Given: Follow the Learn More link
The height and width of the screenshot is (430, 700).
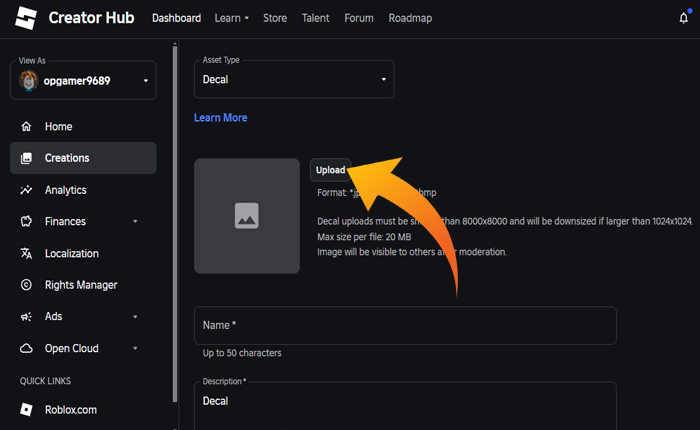Looking at the screenshot, I should pos(220,118).
